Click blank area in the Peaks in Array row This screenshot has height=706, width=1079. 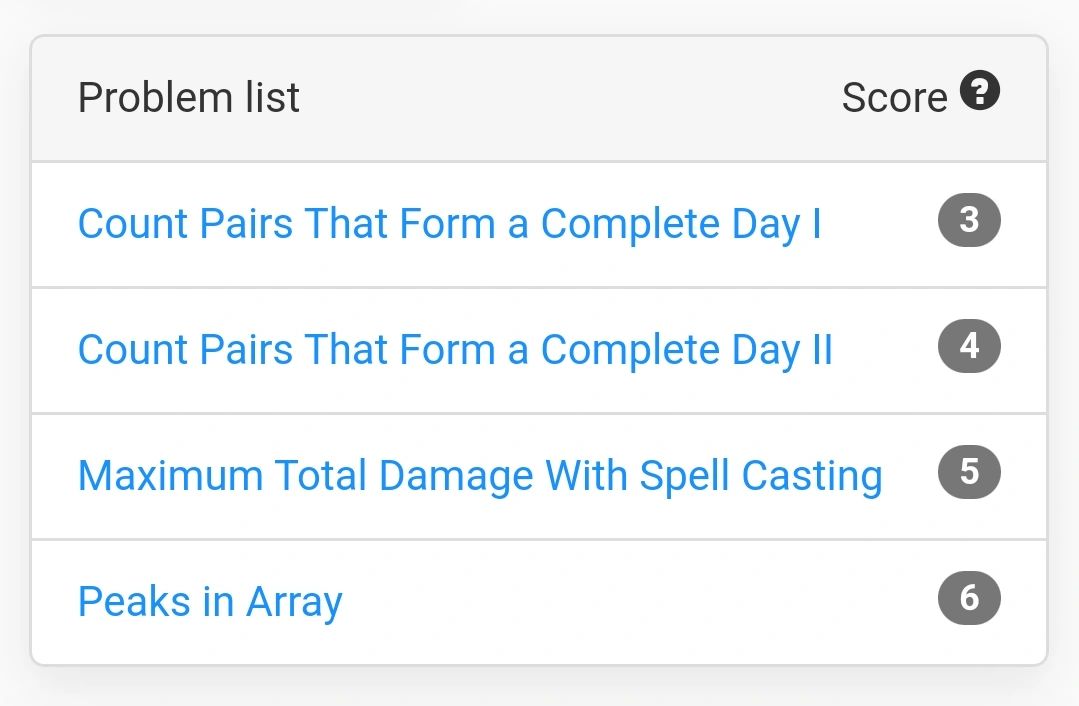(x=640, y=602)
